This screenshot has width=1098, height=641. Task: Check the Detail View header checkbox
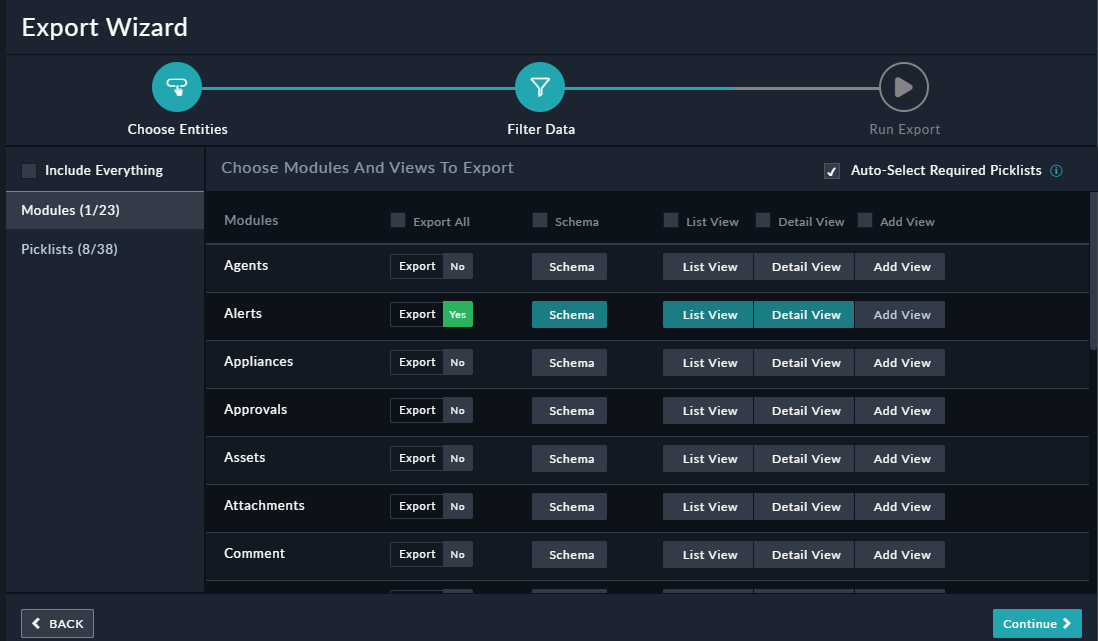click(763, 220)
